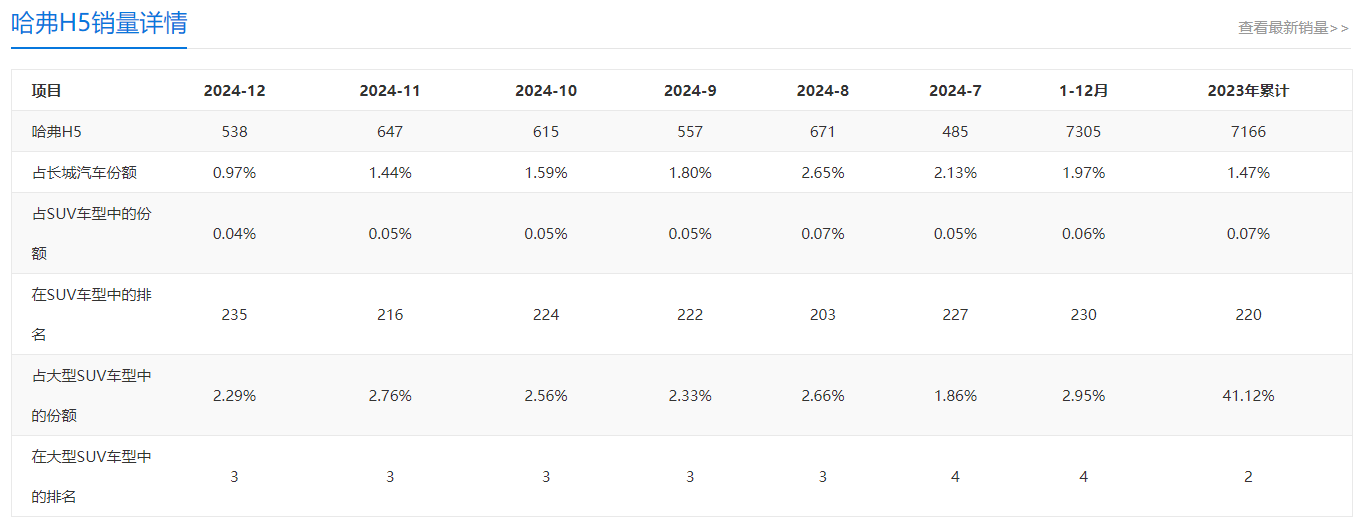Select the 41.12% share cell

tap(1248, 396)
